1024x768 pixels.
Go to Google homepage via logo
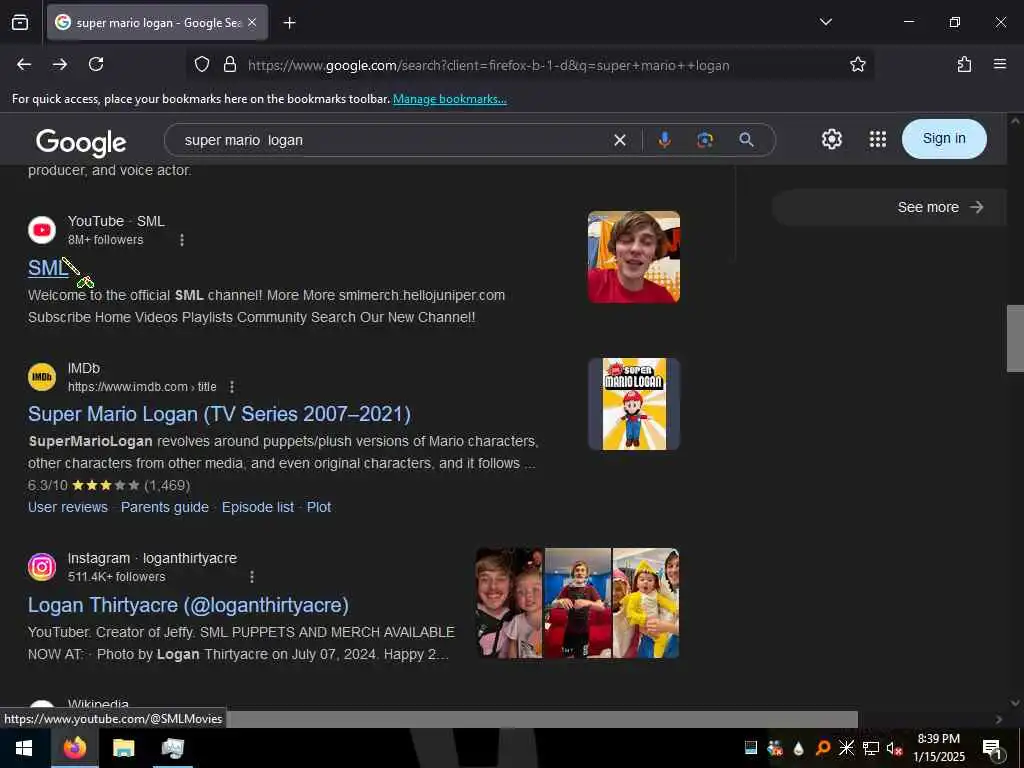pyautogui.click(x=81, y=142)
